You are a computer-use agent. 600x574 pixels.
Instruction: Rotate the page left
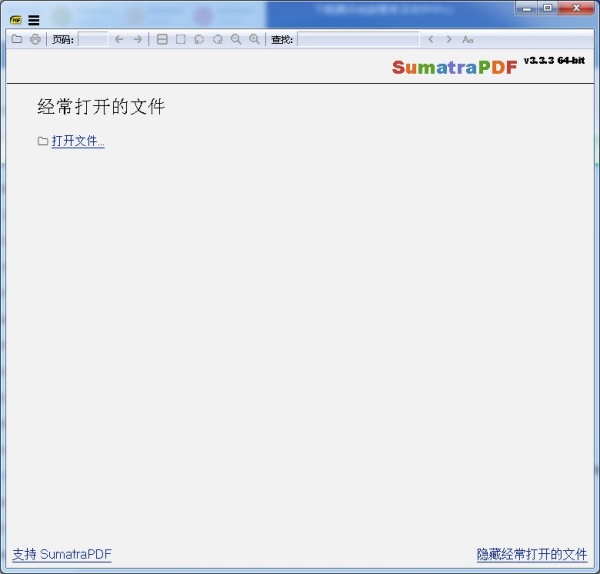pos(199,39)
